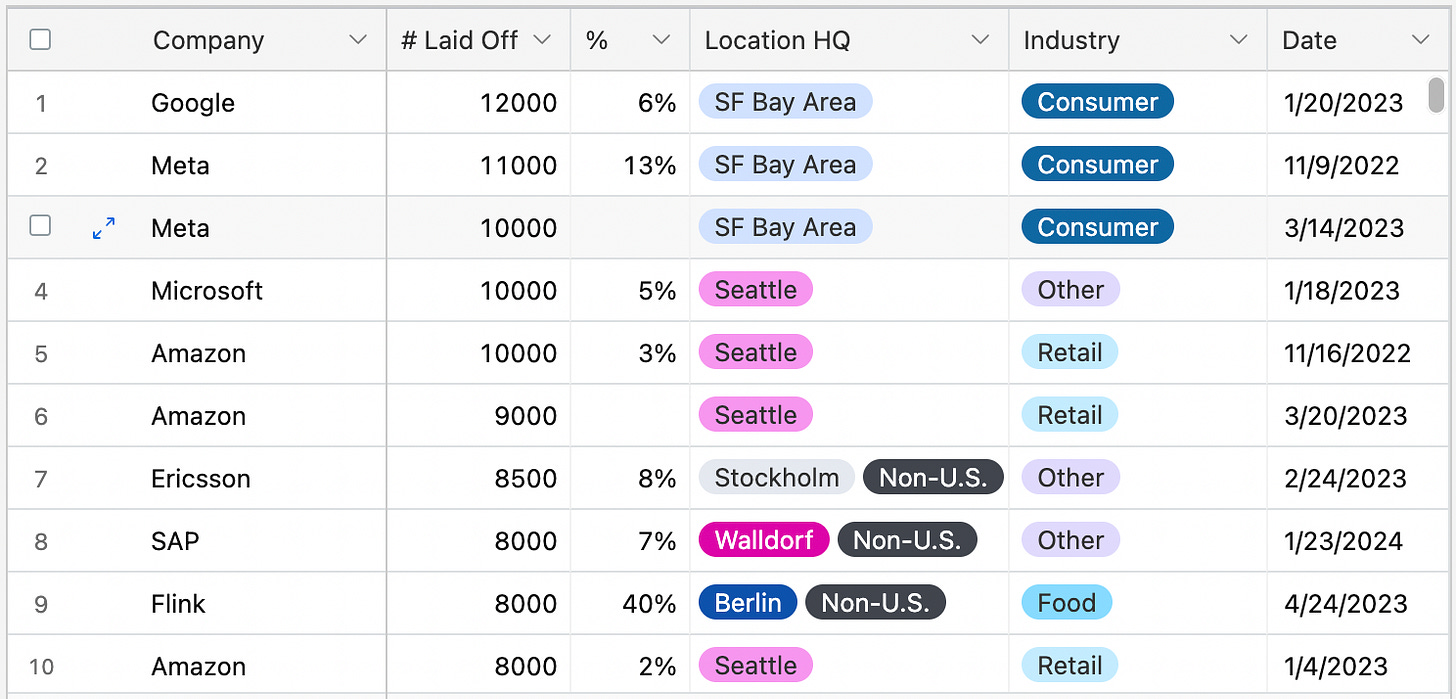Screen dimensions: 1456x699
Task: Select row number 10
Action: point(41,667)
